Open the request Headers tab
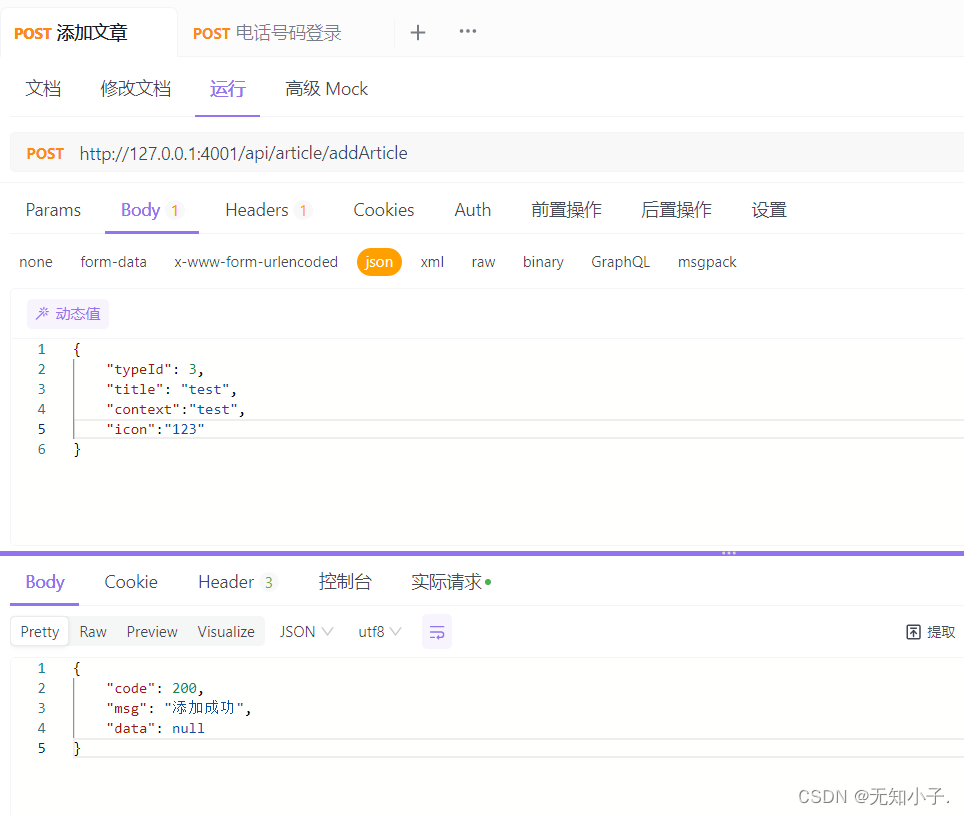Image resolution: width=964 pixels, height=815 pixels. tap(267, 210)
